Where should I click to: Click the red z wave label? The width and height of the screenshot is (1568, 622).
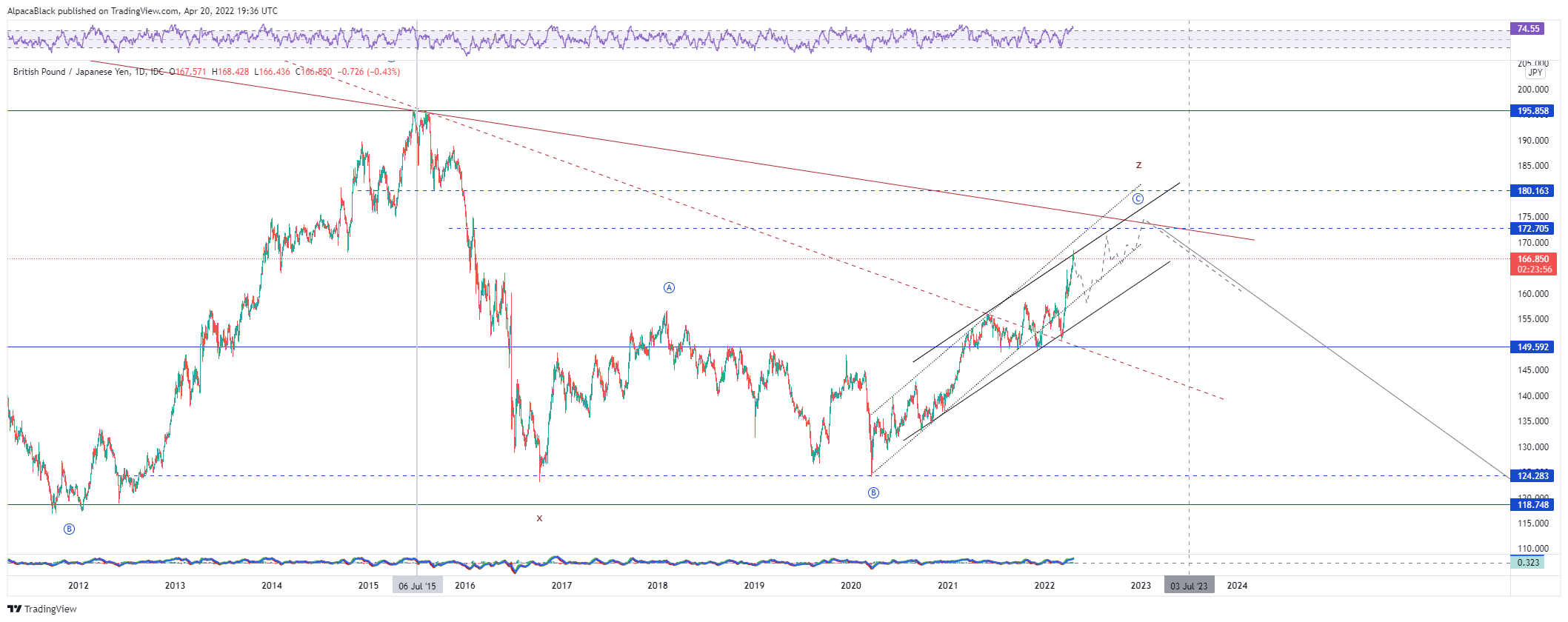[1138, 165]
